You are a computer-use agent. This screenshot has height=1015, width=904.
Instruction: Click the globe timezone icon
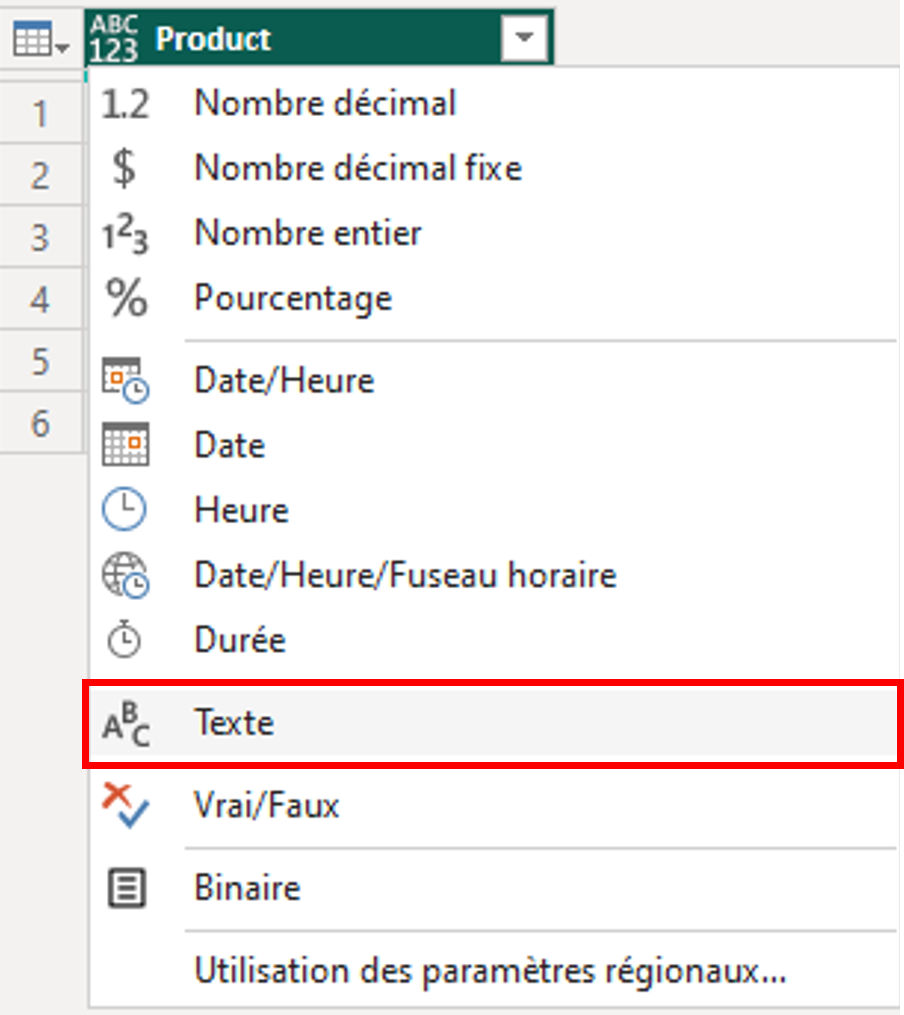(125, 575)
